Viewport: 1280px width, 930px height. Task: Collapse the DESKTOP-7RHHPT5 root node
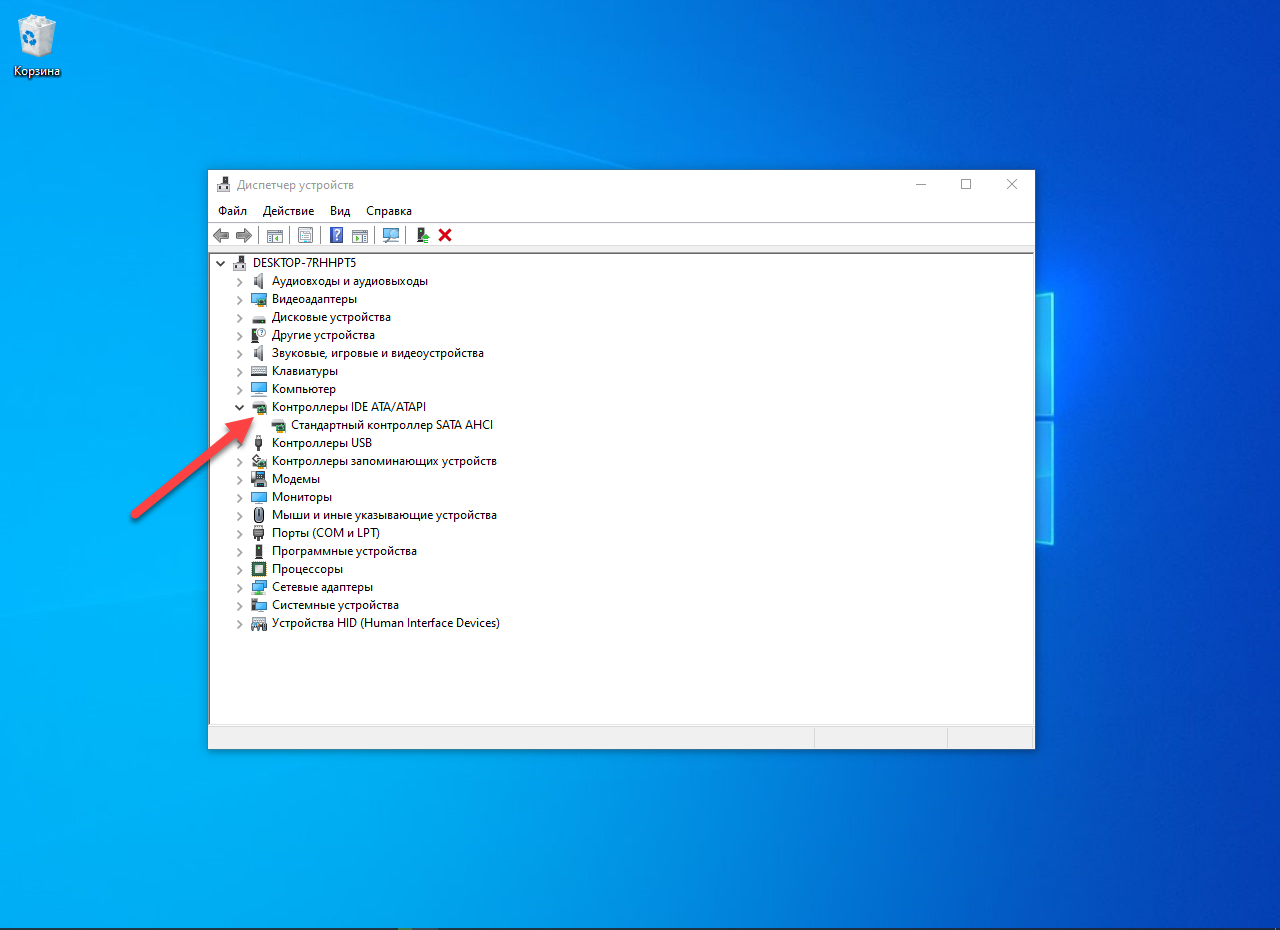(221, 263)
